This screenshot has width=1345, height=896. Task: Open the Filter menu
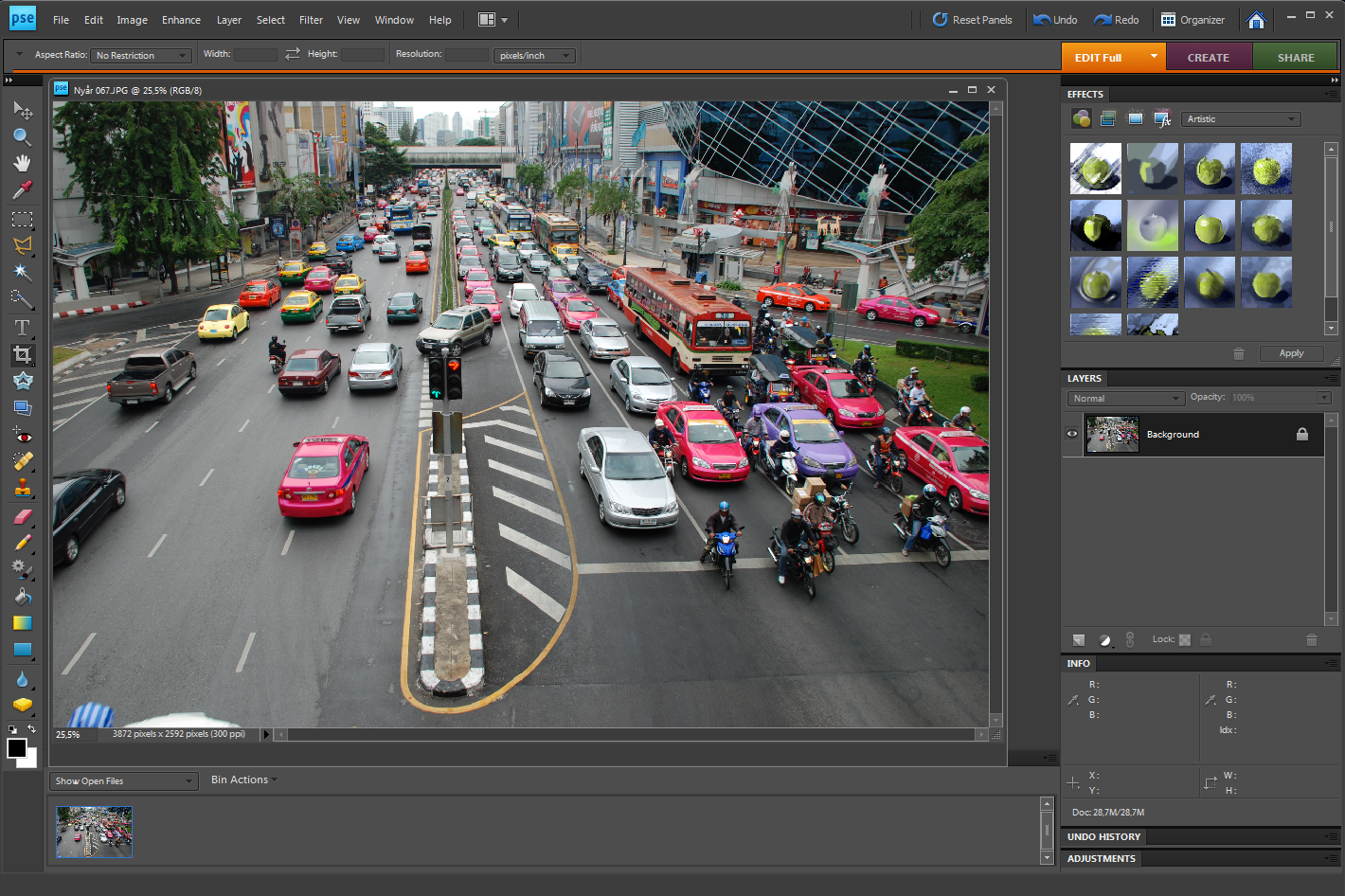tap(311, 20)
